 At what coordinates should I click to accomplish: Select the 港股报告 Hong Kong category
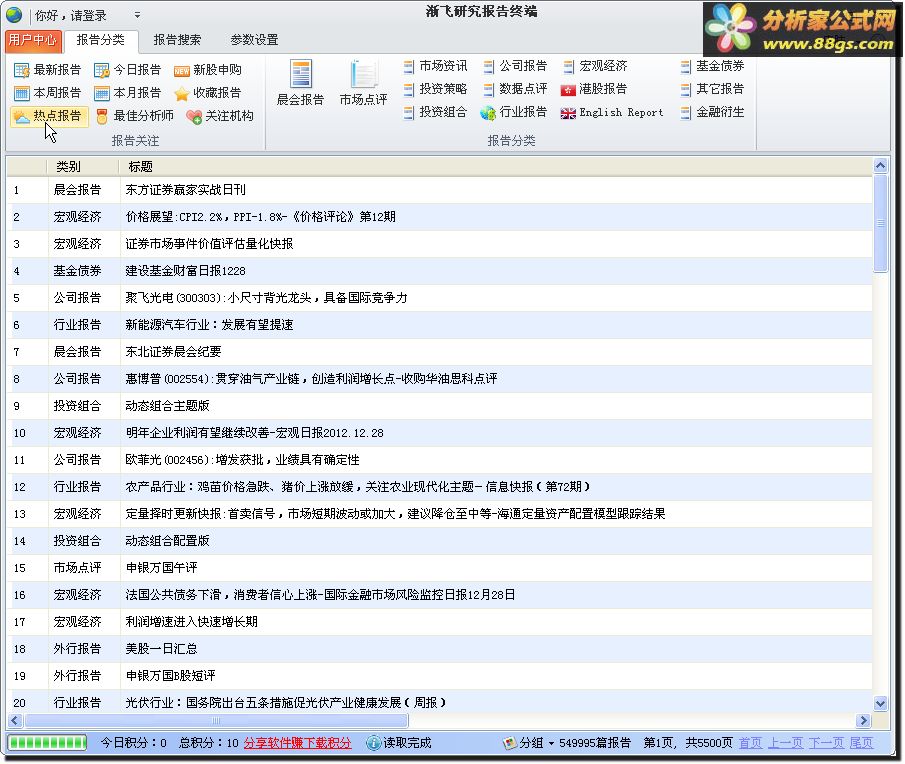tap(594, 89)
